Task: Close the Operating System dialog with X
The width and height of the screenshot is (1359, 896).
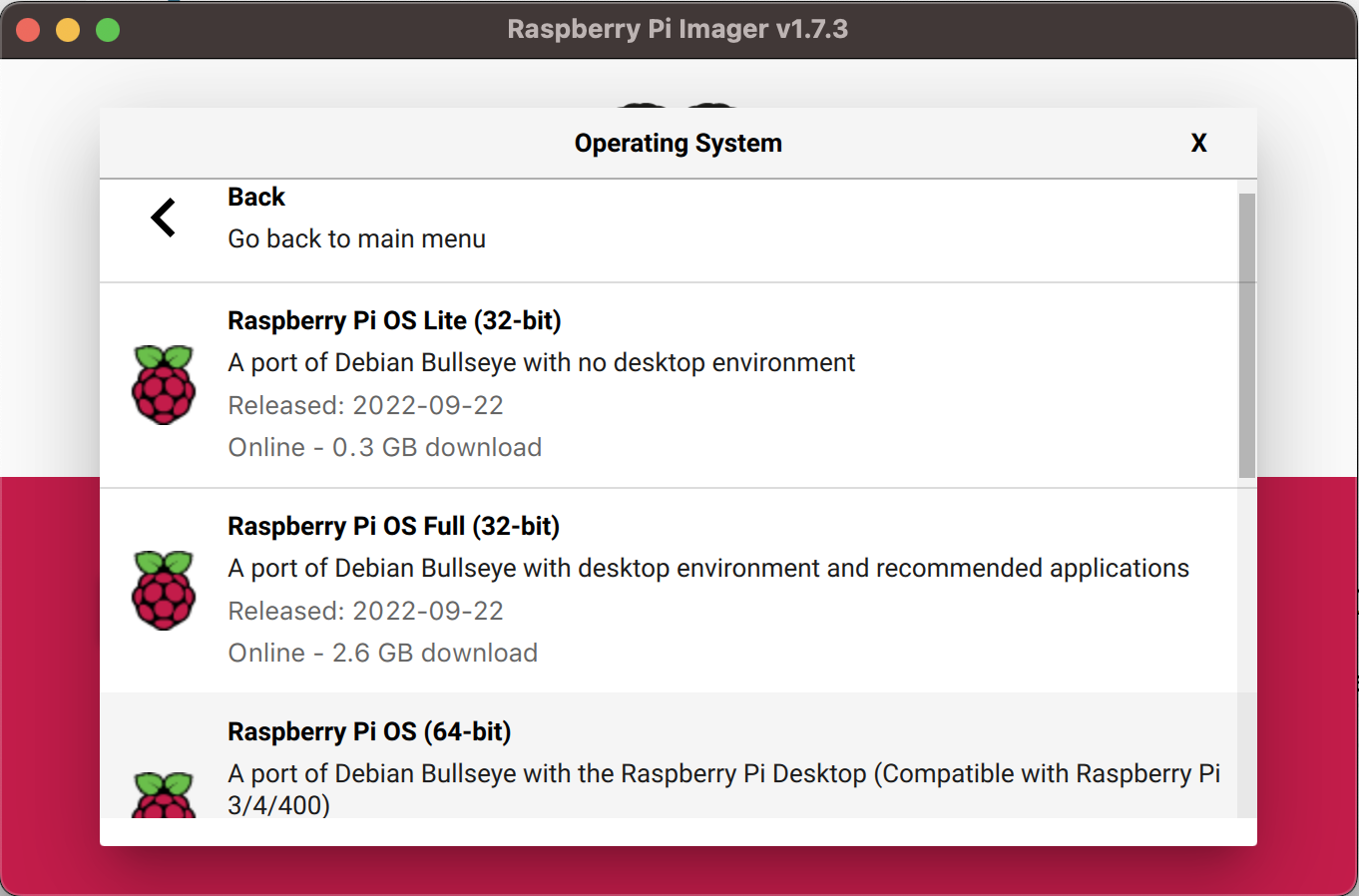Action: (x=1199, y=144)
